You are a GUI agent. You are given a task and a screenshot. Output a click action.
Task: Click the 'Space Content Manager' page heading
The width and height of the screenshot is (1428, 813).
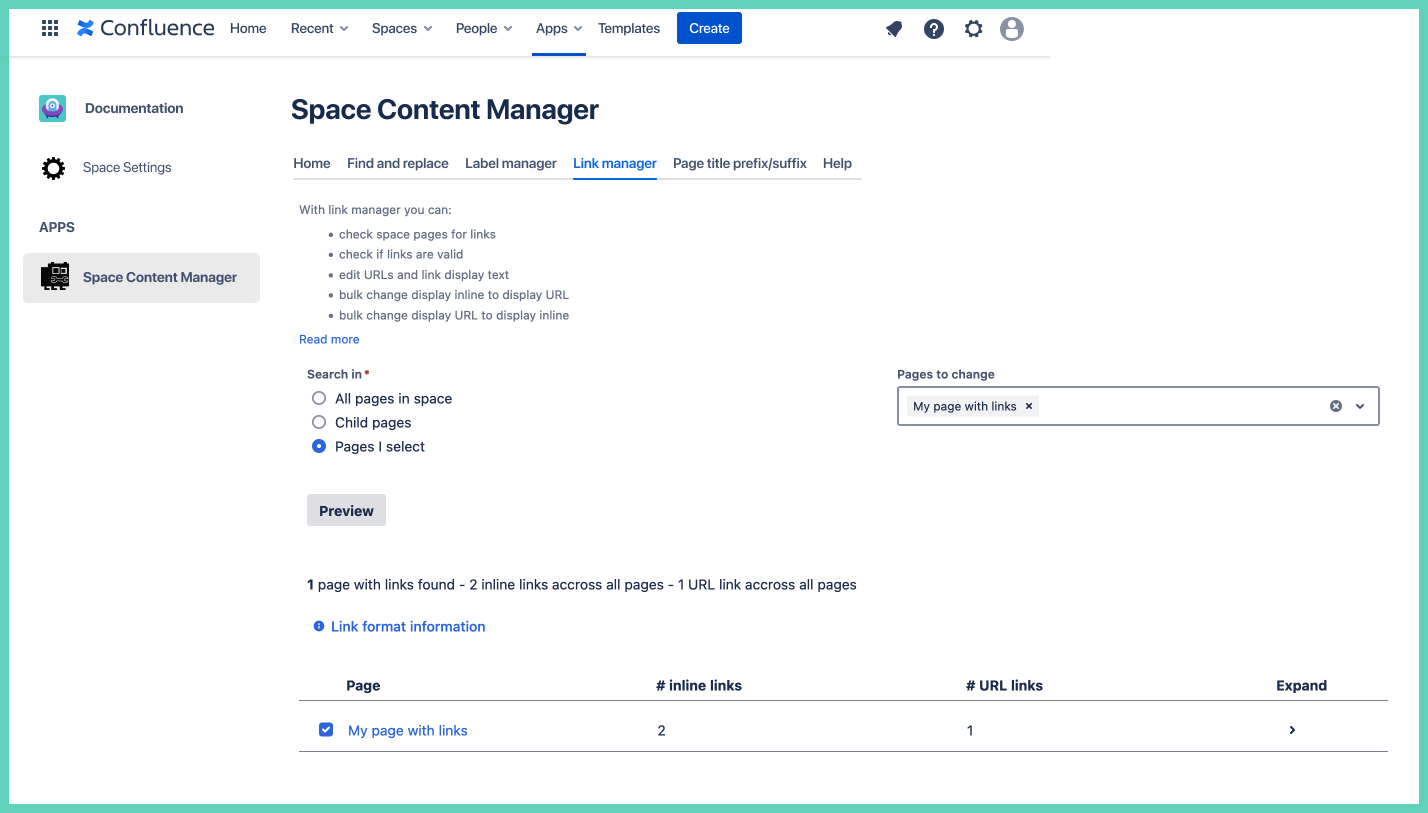445,110
